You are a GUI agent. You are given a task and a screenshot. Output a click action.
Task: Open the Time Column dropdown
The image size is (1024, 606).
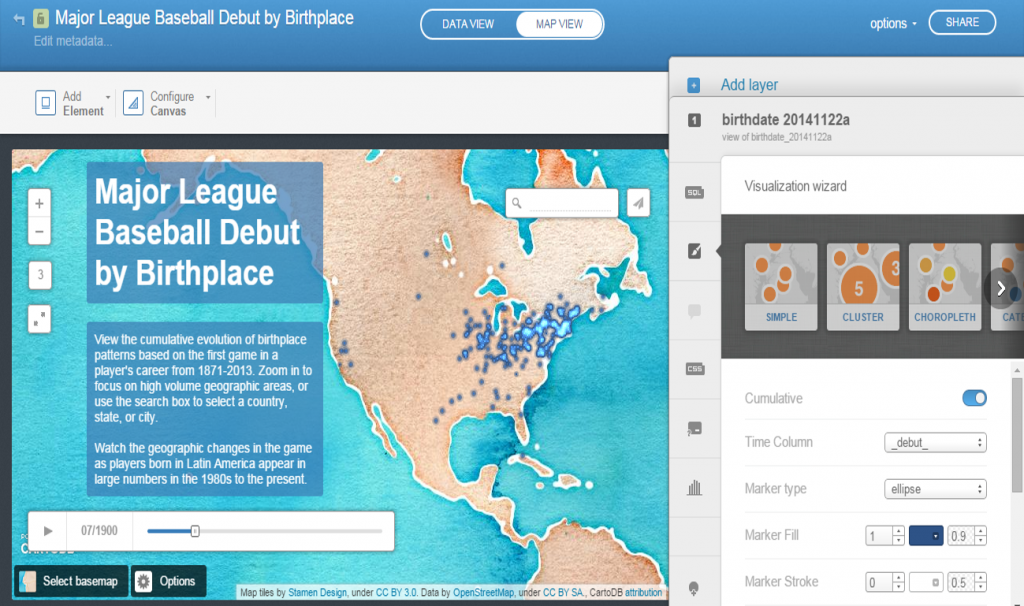[x=935, y=442]
